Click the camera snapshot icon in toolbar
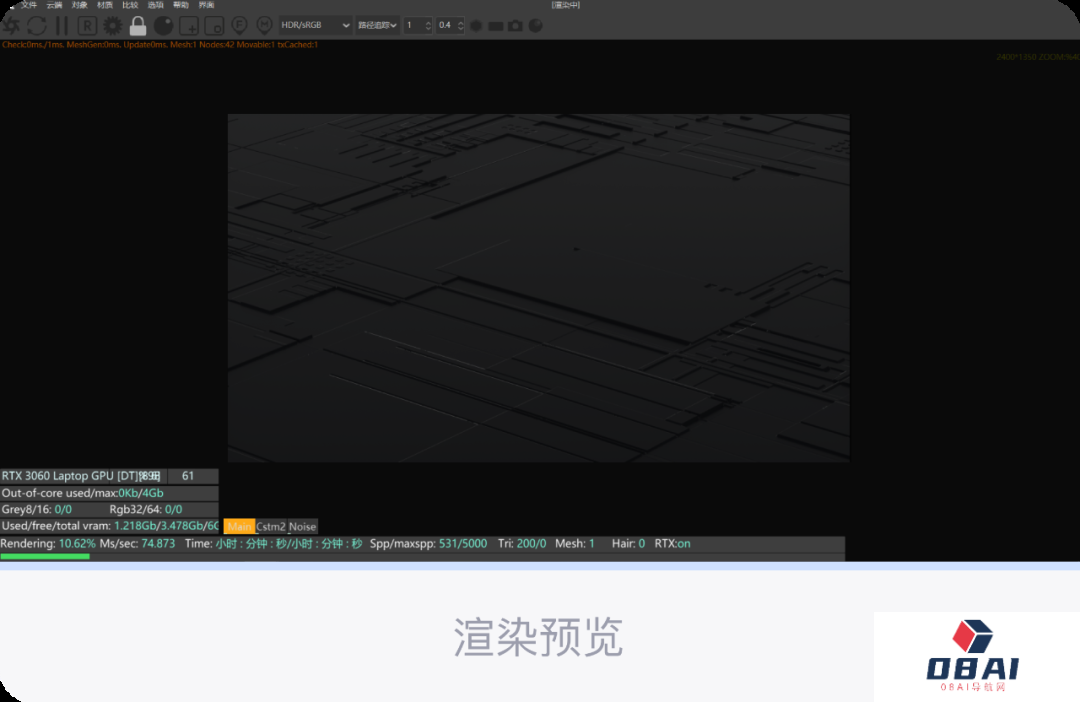Viewport: 1080px width, 702px height. click(515, 25)
